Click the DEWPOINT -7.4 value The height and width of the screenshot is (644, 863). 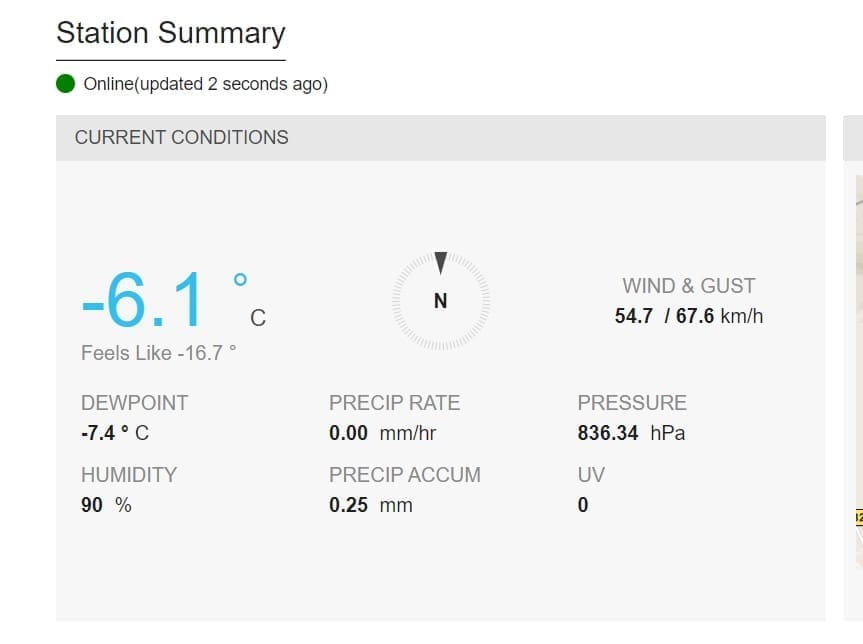(x=114, y=433)
